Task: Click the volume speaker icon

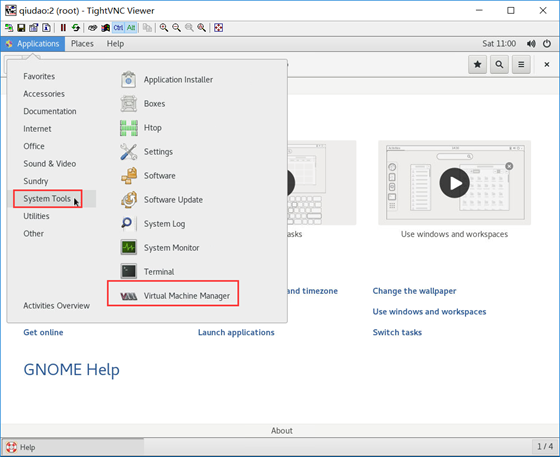Action: (x=531, y=44)
